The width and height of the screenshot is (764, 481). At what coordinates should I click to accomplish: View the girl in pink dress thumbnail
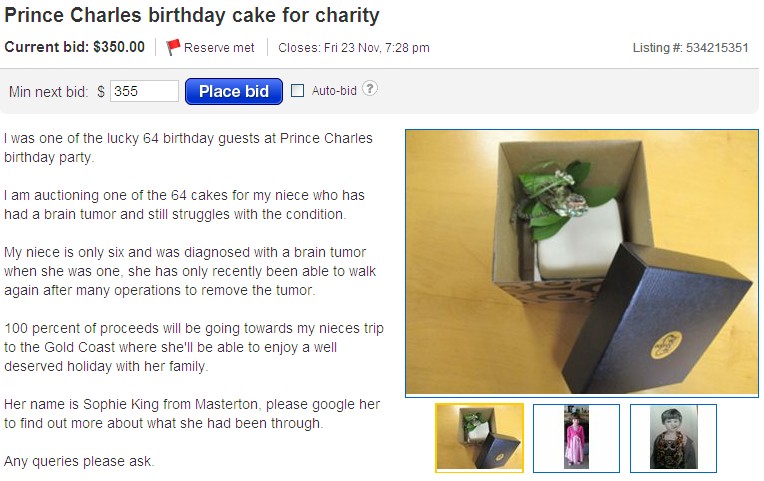coord(576,437)
